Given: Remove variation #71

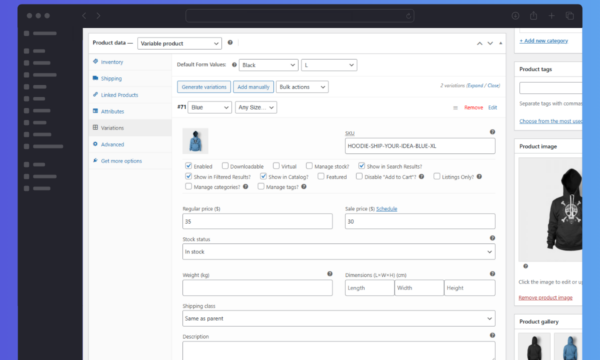Looking at the screenshot, I should pyautogui.click(x=474, y=108).
